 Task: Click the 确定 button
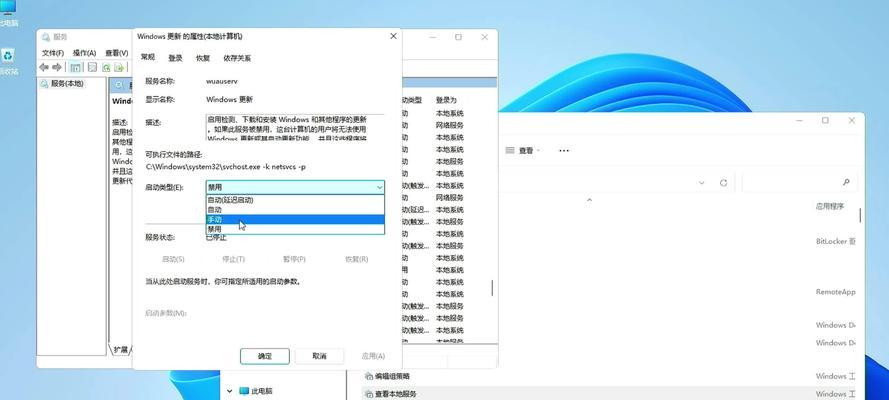coord(265,356)
